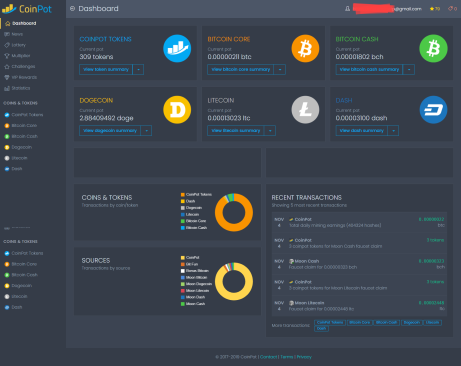Click the large blue CoinPot Tokens card icon
This screenshot has height=366, width=461.
click(177, 49)
